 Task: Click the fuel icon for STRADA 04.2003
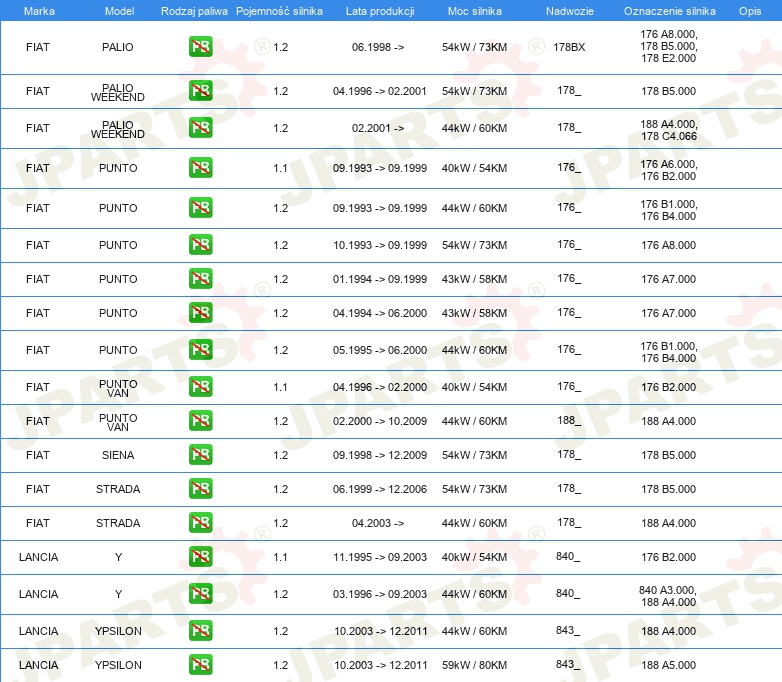(200, 523)
